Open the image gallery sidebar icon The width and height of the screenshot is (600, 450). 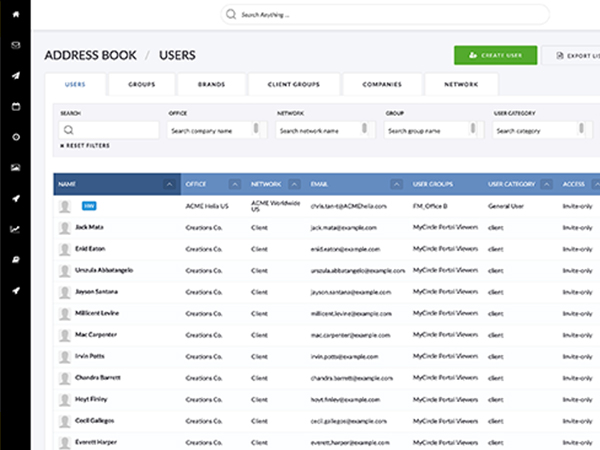16,167
